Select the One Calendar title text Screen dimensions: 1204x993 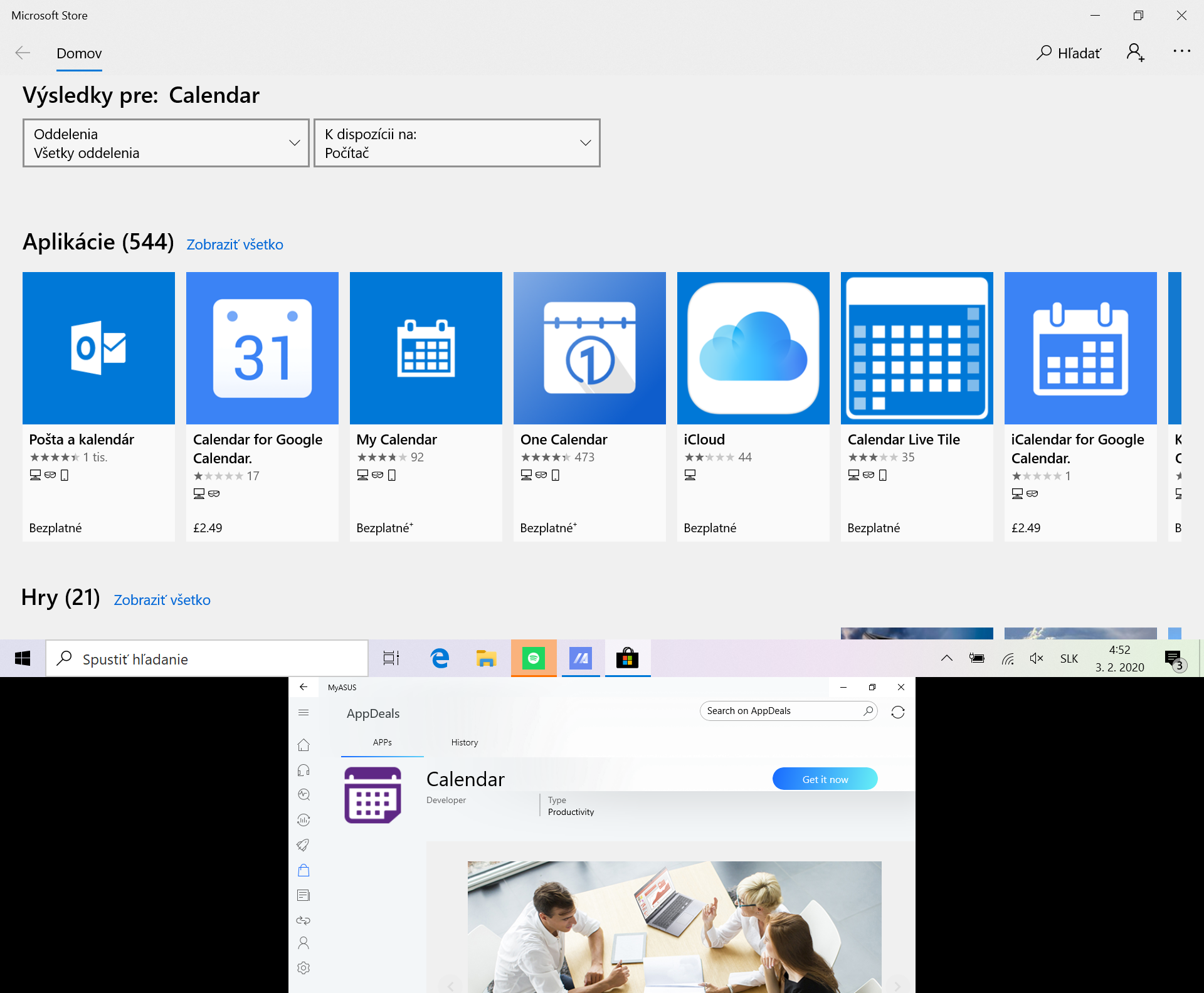564,439
